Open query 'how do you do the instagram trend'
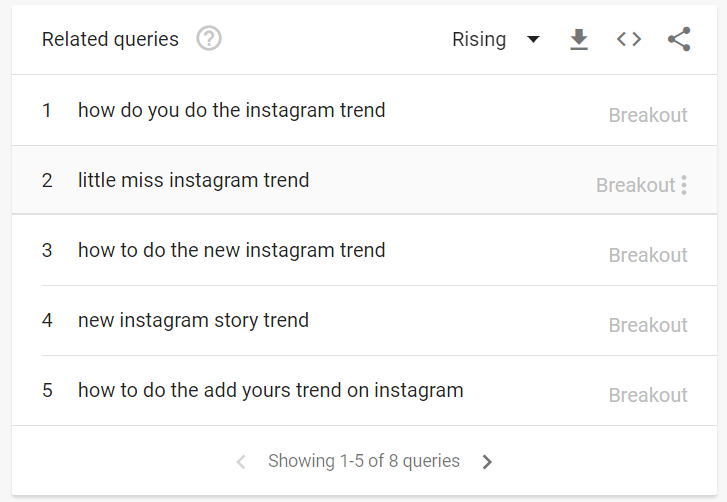This screenshot has width=727, height=502. 231,110
